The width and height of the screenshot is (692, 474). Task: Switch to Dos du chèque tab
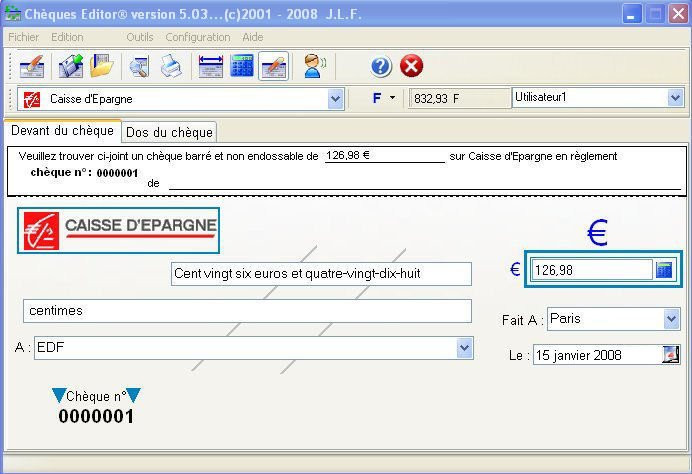tap(169, 132)
